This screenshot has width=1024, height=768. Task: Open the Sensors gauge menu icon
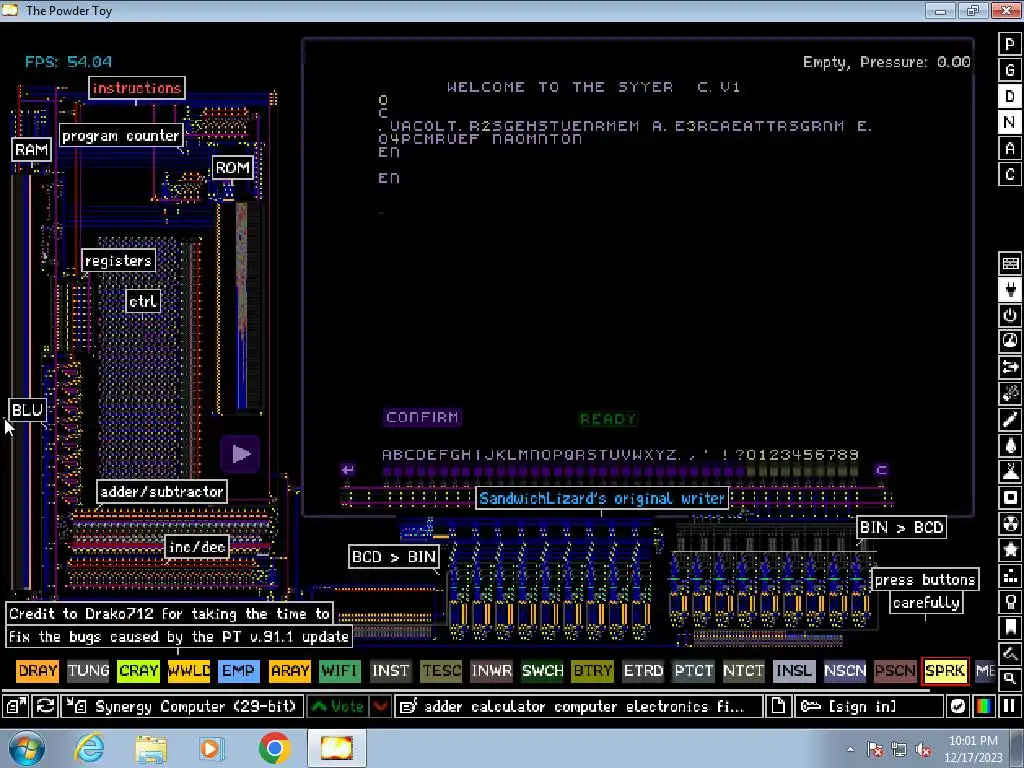[1010, 342]
